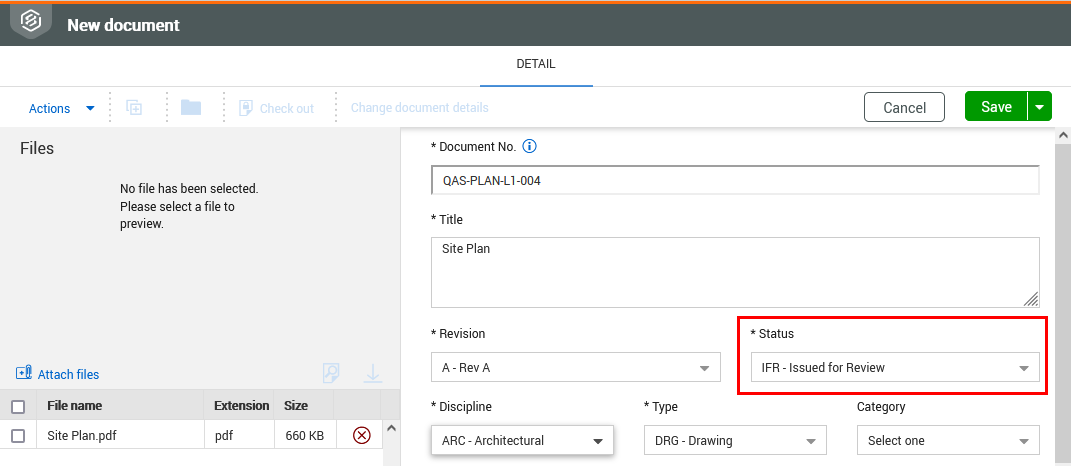This screenshot has width=1071, height=466.
Task: Open the Revision dropdown
Action: point(576,368)
